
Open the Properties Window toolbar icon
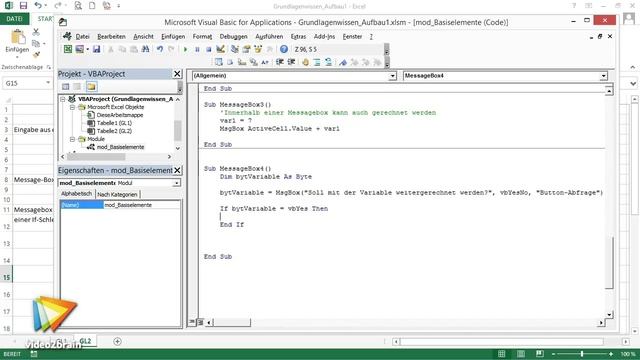[x=246, y=49]
